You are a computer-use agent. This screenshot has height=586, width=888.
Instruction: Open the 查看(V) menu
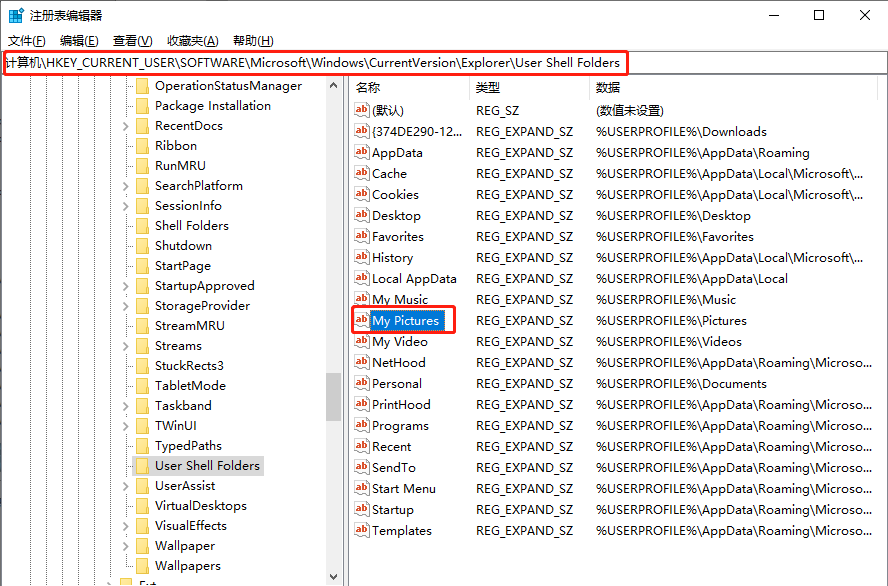pyautogui.click(x=133, y=41)
